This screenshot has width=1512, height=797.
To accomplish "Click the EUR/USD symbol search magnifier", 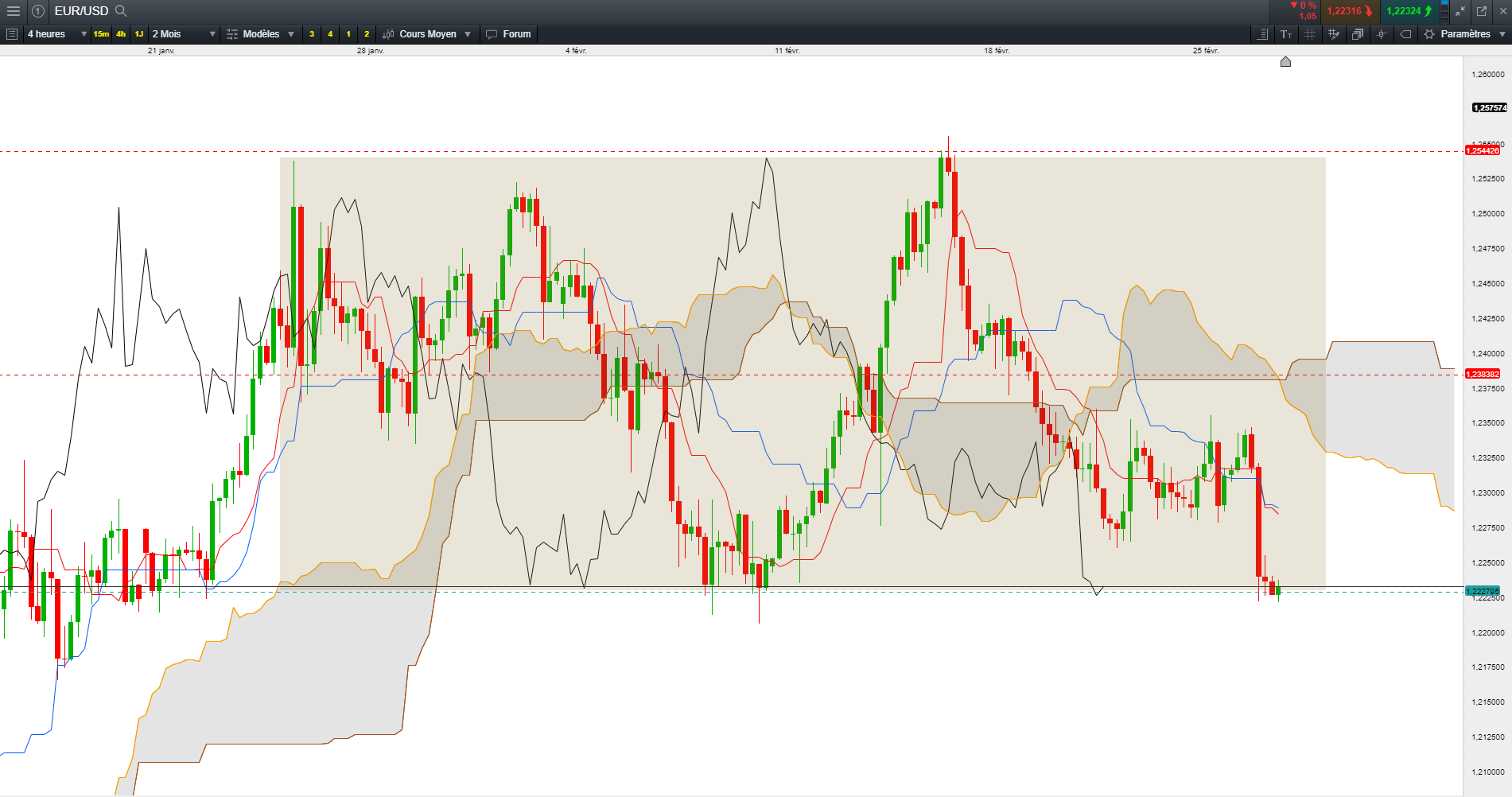I will tap(121, 11).
